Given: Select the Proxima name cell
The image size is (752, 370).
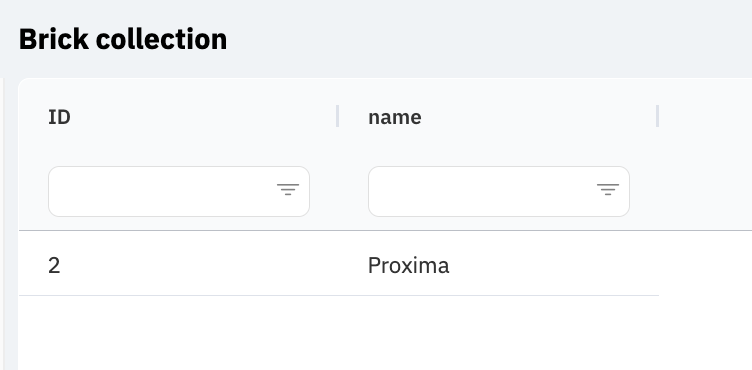Looking at the screenshot, I should pos(499,265).
